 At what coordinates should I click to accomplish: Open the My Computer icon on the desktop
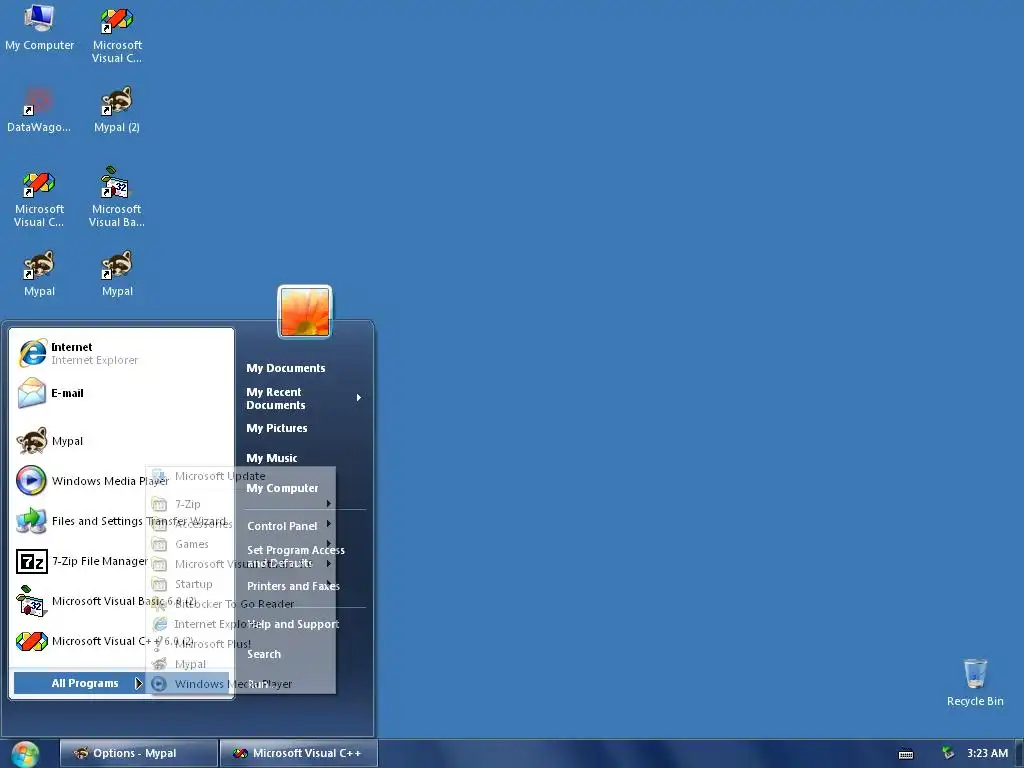39,27
